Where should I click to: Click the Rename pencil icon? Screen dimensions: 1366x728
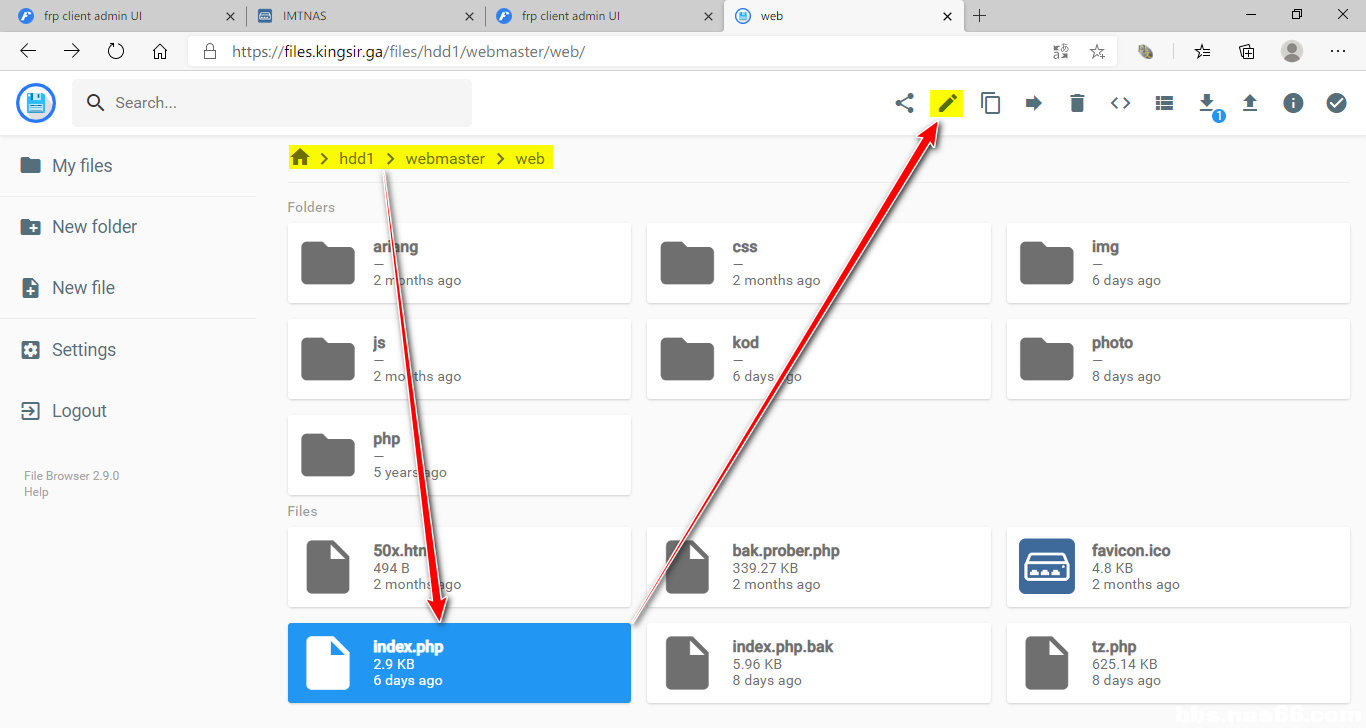tap(947, 103)
